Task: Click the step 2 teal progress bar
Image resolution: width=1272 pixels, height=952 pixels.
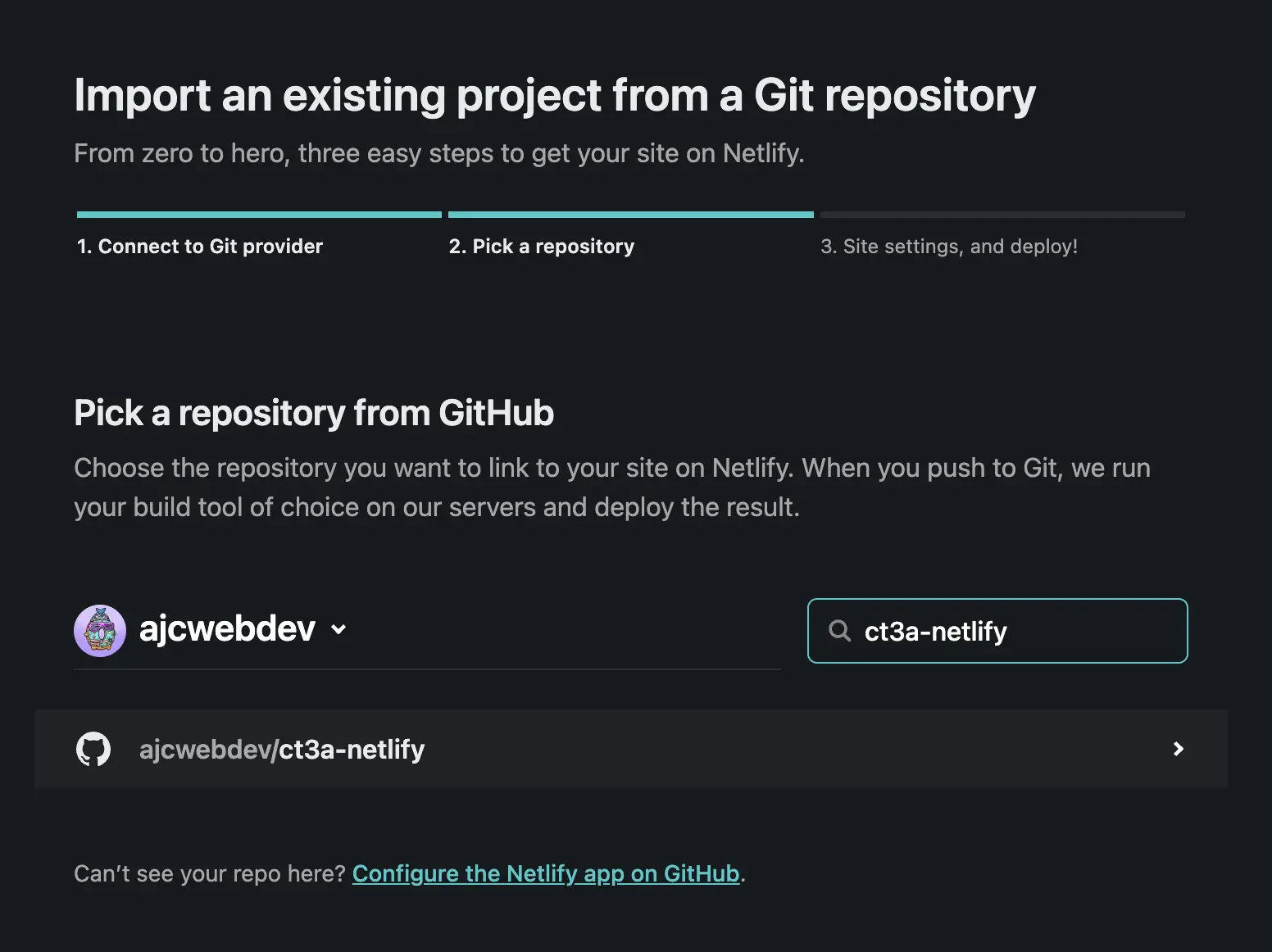Action: coord(630,214)
